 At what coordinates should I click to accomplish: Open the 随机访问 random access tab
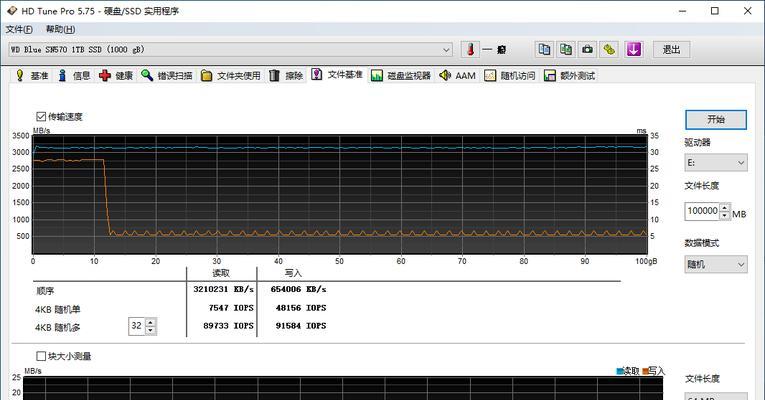510,76
